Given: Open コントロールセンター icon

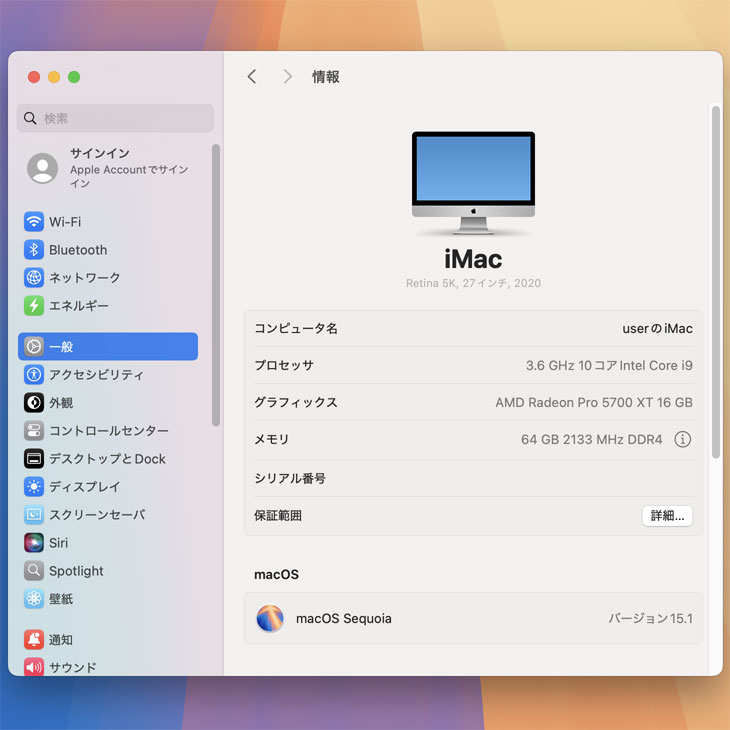Looking at the screenshot, I should [x=34, y=431].
